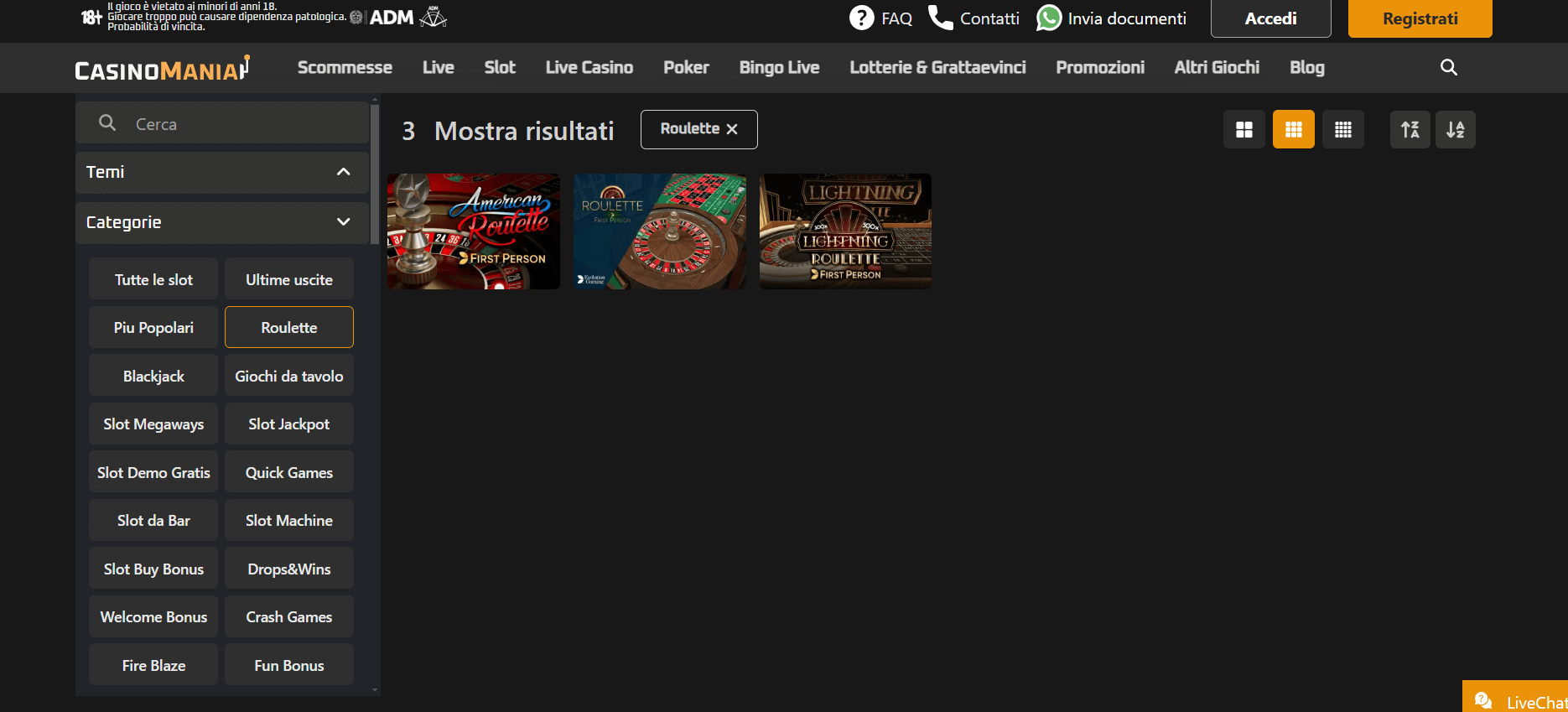Open Lightning Roulette First Person thumbnail

[x=845, y=231]
